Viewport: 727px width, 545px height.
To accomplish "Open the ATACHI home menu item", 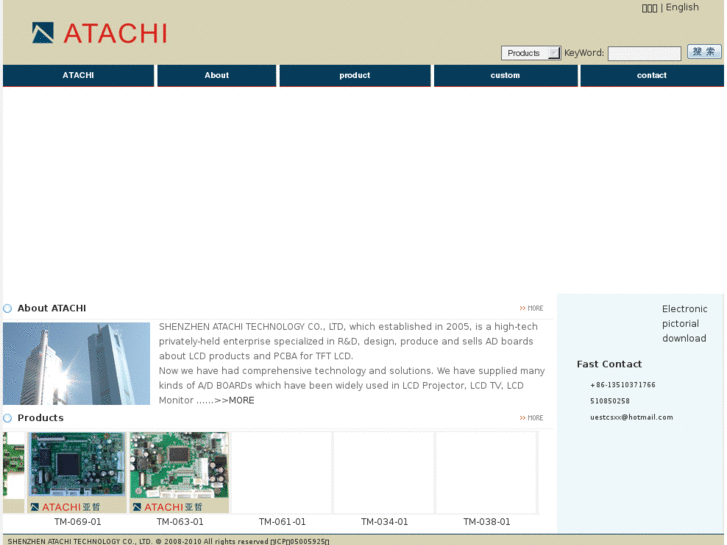I will tap(78, 75).
